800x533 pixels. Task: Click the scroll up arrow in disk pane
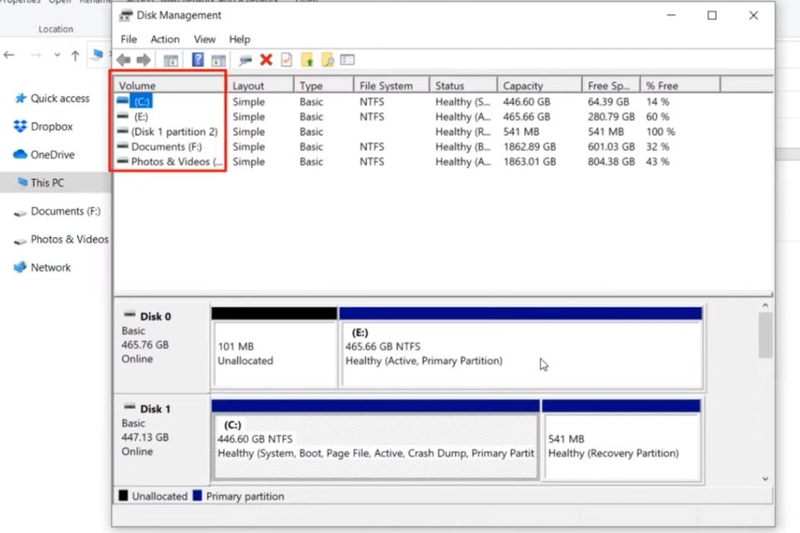[765, 305]
